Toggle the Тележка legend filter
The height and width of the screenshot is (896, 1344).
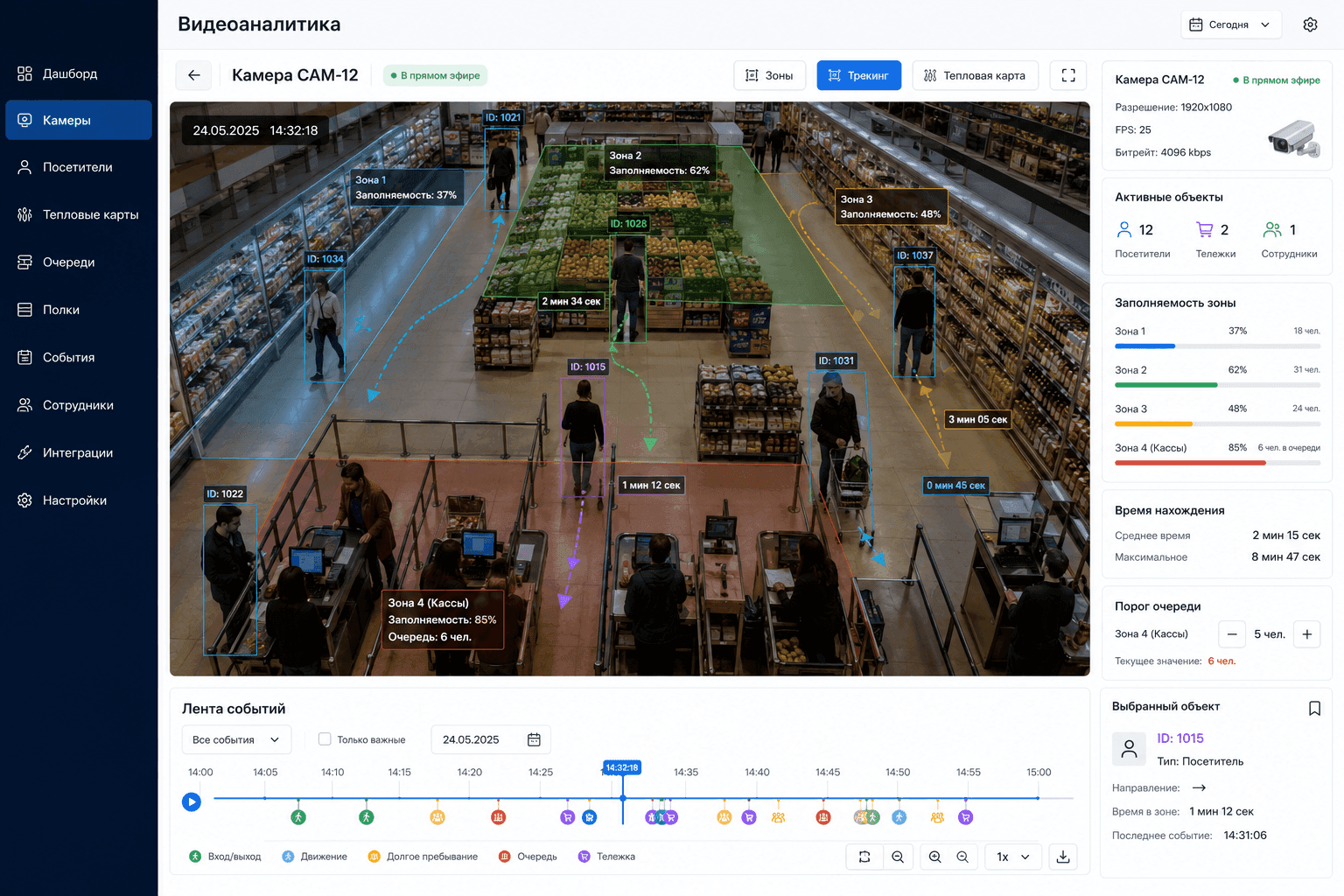[x=606, y=857]
